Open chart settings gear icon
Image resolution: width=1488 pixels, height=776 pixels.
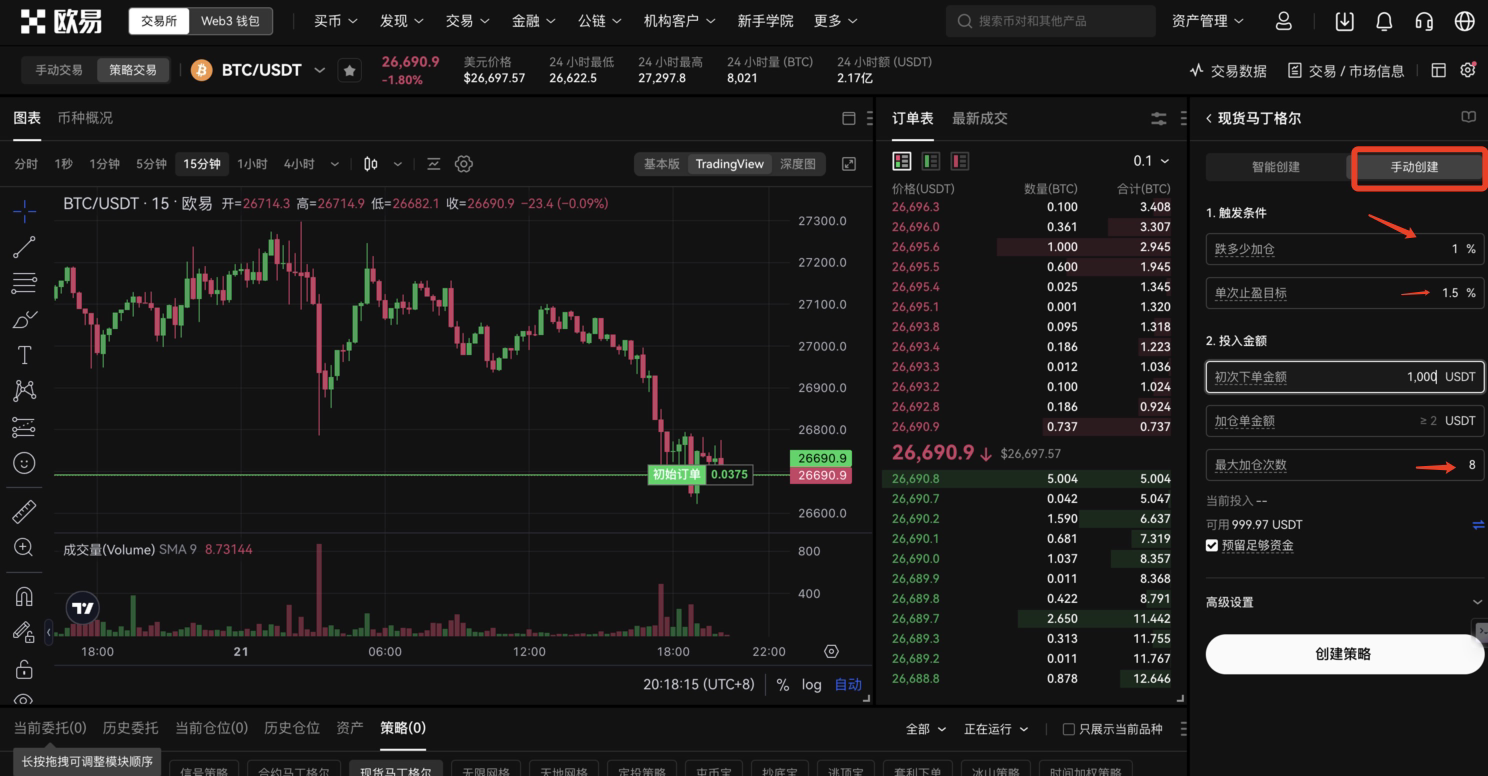[464, 164]
